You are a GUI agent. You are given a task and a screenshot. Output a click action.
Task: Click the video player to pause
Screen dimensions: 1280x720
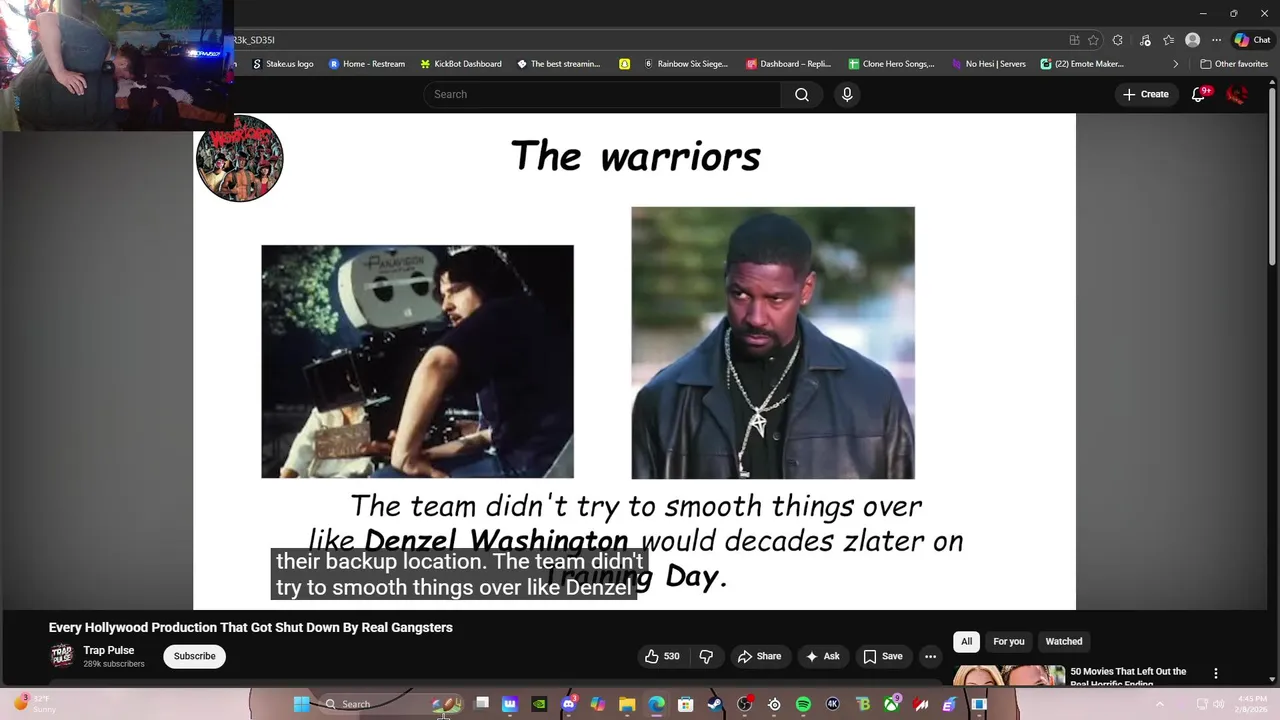634,360
